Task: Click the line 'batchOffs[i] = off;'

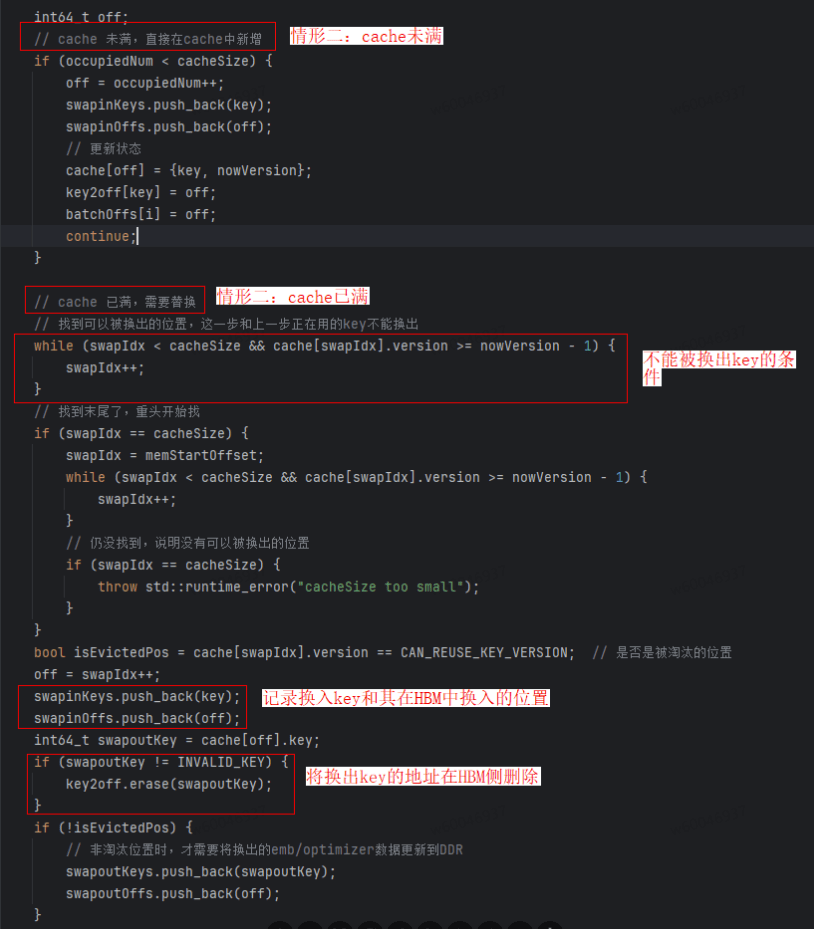Action: 140,214
